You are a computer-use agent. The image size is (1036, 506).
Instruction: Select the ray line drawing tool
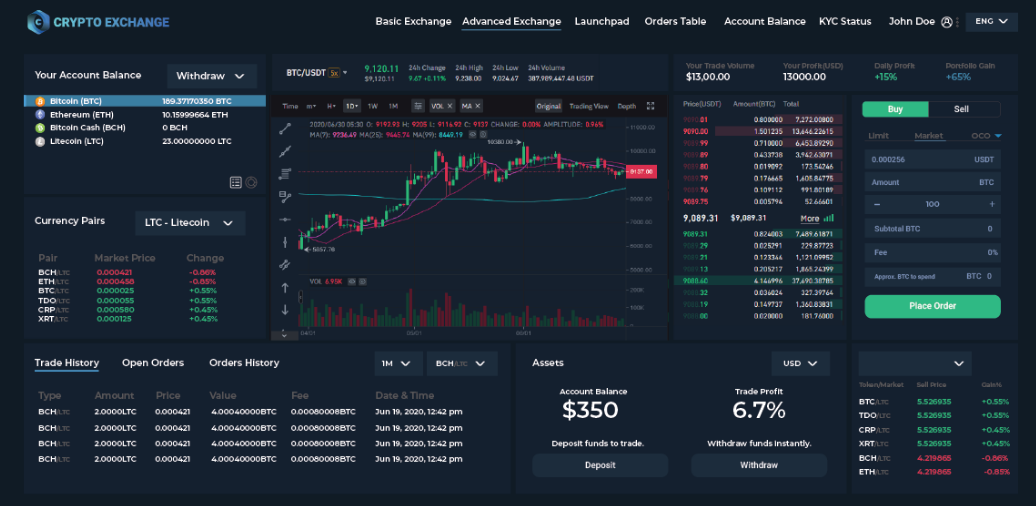(x=285, y=152)
